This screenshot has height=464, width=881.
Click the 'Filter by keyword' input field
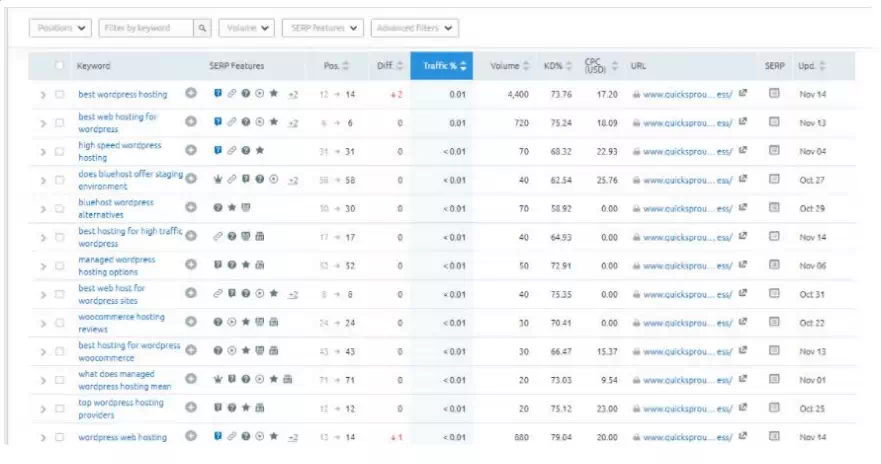coord(146,29)
